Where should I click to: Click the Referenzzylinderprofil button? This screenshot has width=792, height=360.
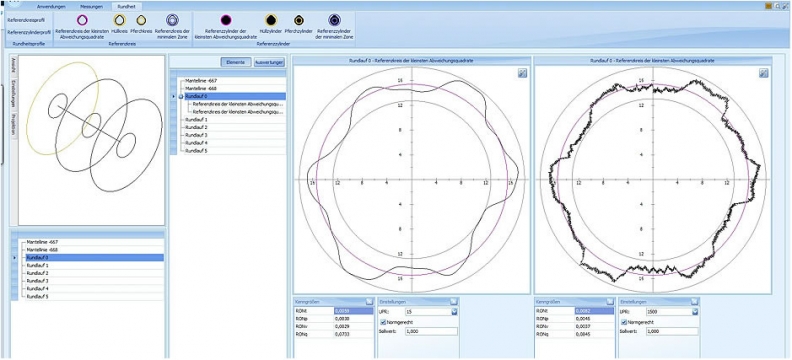(x=29, y=32)
